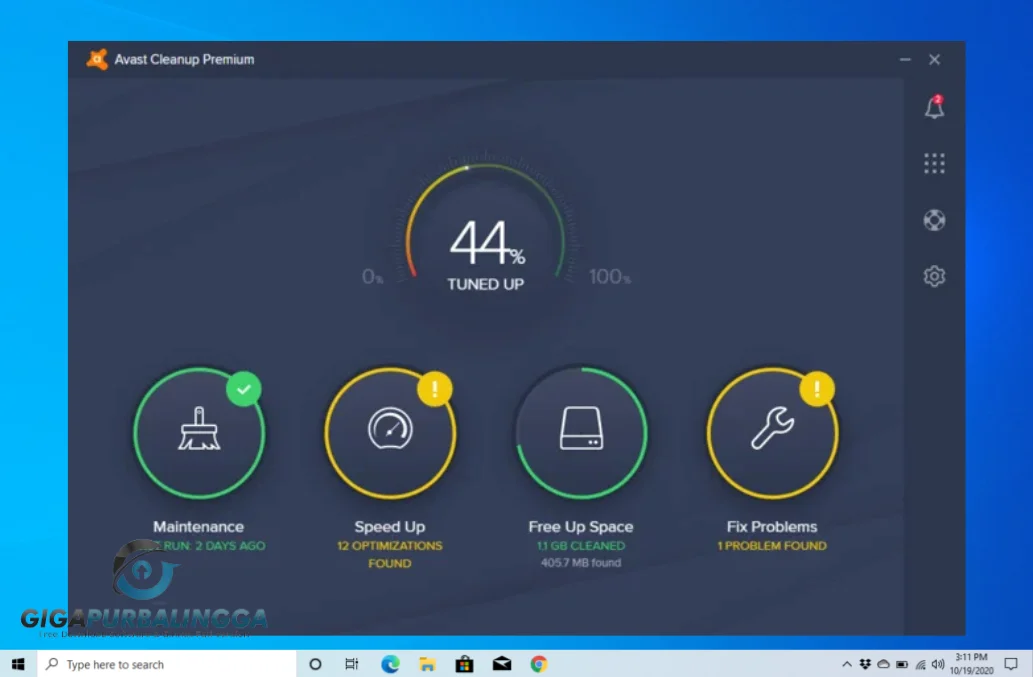Click "1 PROBLEM FOUND" text
The width and height of the screenshot is (1033, 677).
771,546
